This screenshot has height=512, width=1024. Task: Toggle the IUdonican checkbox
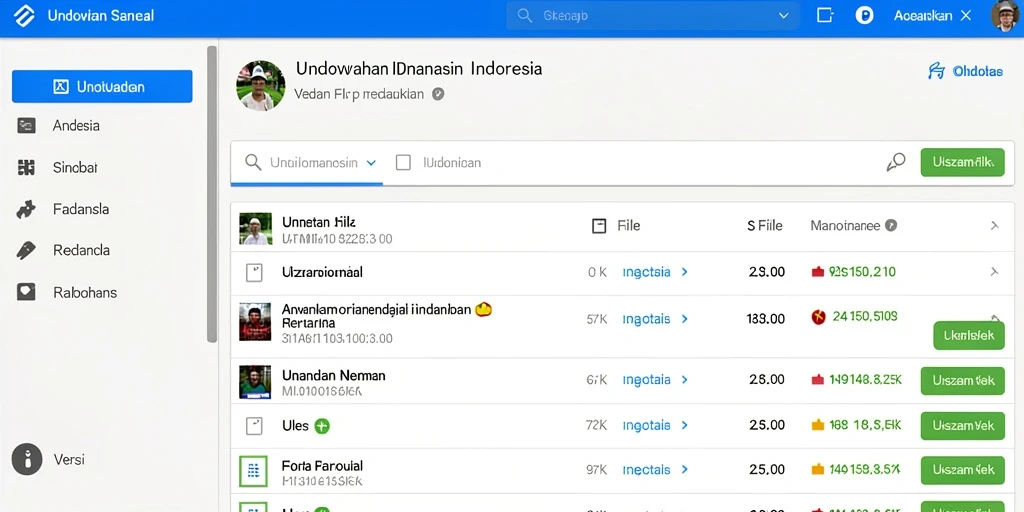404,163
